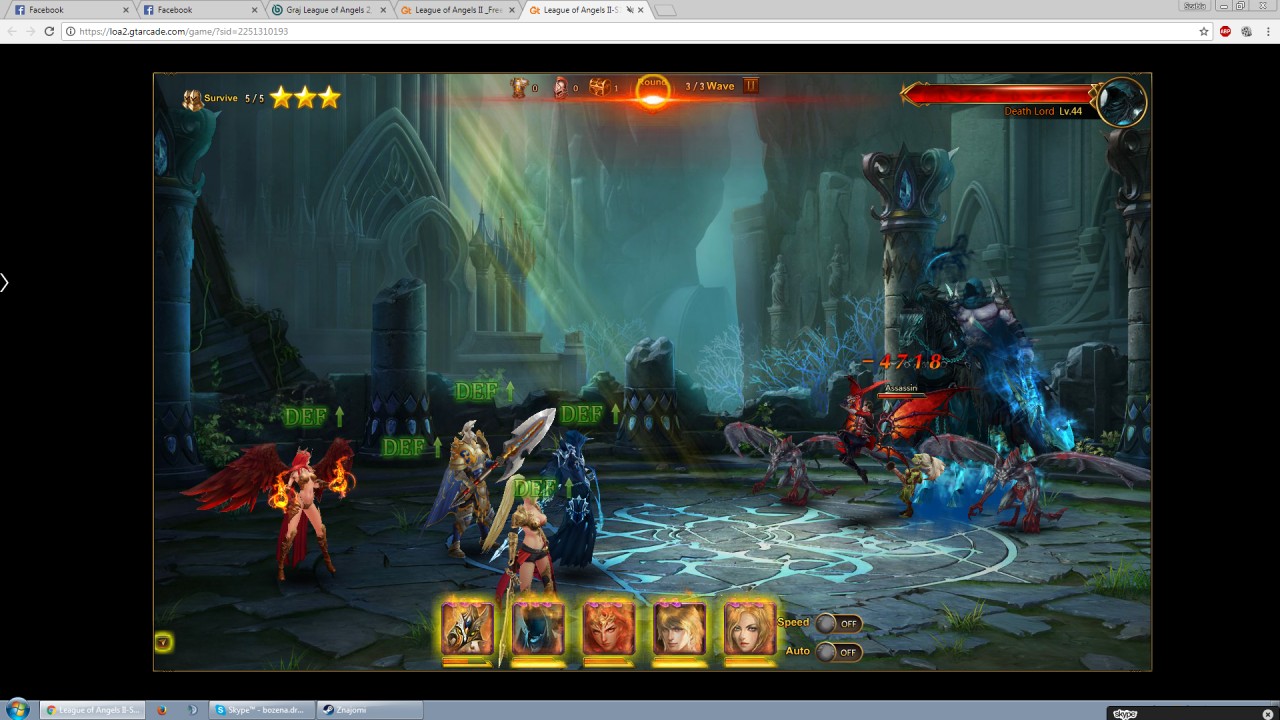The width and height of the screenshot is (1280, 720).
Task: Expand the small yellow arrow panel button
Action: tap(162, 642)
